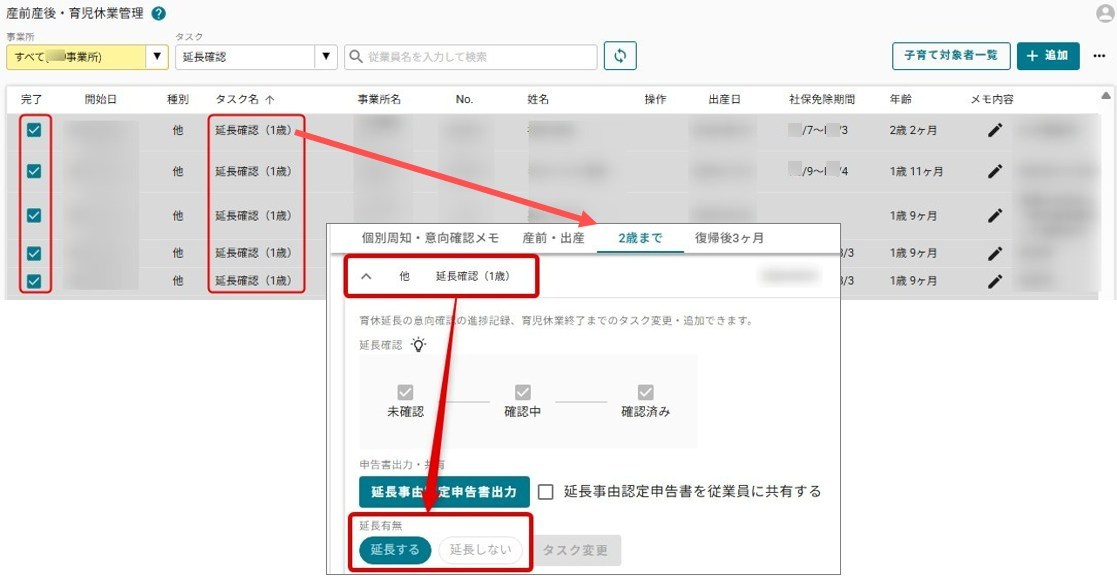Click the 姓名 column header
The height and width of the screenshot is (586, 1117).
click(538, 100)
